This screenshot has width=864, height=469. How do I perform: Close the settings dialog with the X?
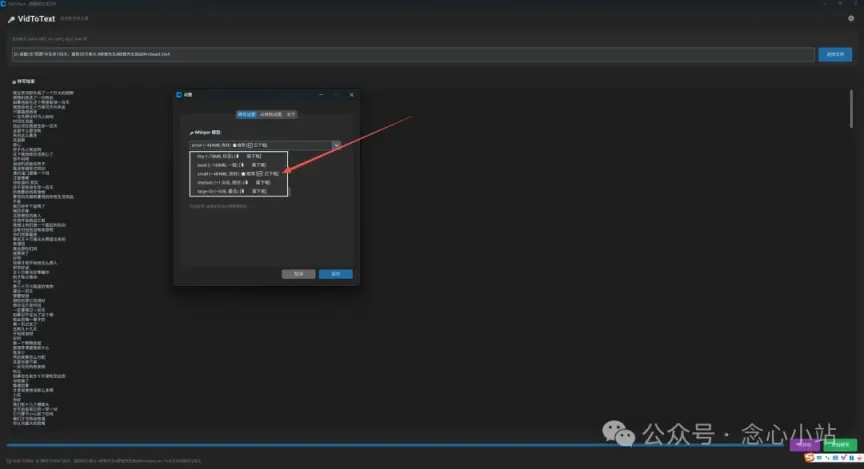(x=352, y=94)
